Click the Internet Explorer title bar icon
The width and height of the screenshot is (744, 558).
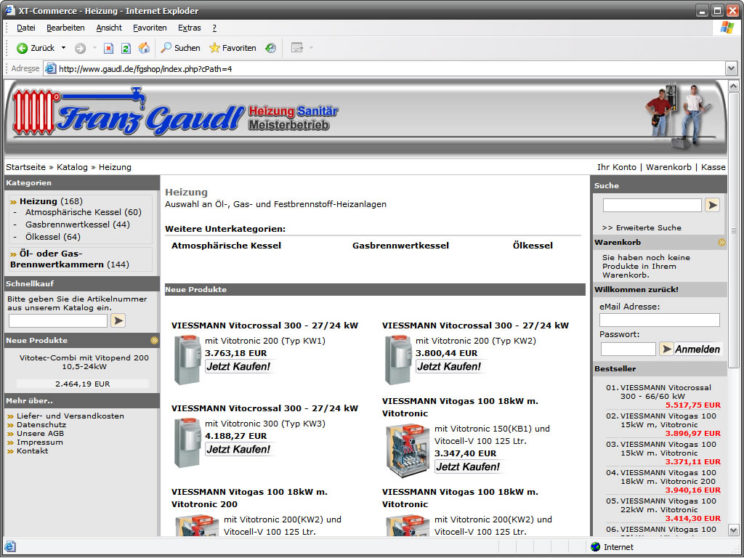click(9, 10)
